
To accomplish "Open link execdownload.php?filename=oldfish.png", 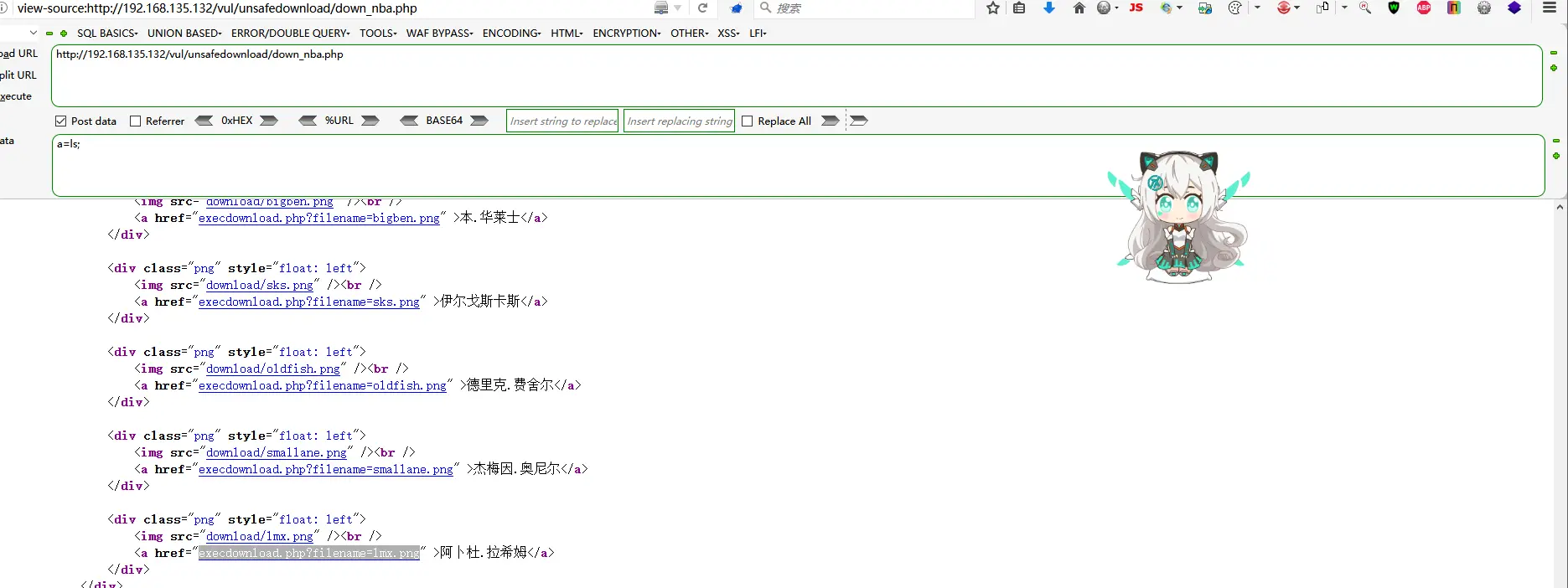I will coord(322,385).
